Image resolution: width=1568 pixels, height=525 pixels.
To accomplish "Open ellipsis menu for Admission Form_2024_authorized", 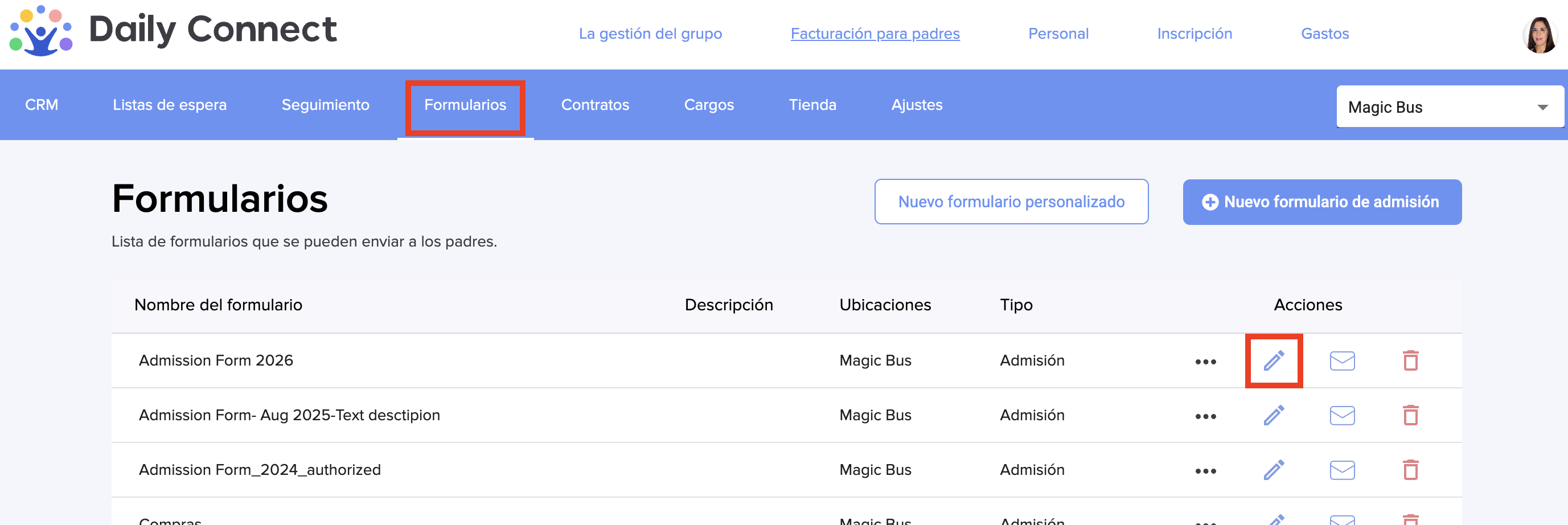I will pos(1205,471).
